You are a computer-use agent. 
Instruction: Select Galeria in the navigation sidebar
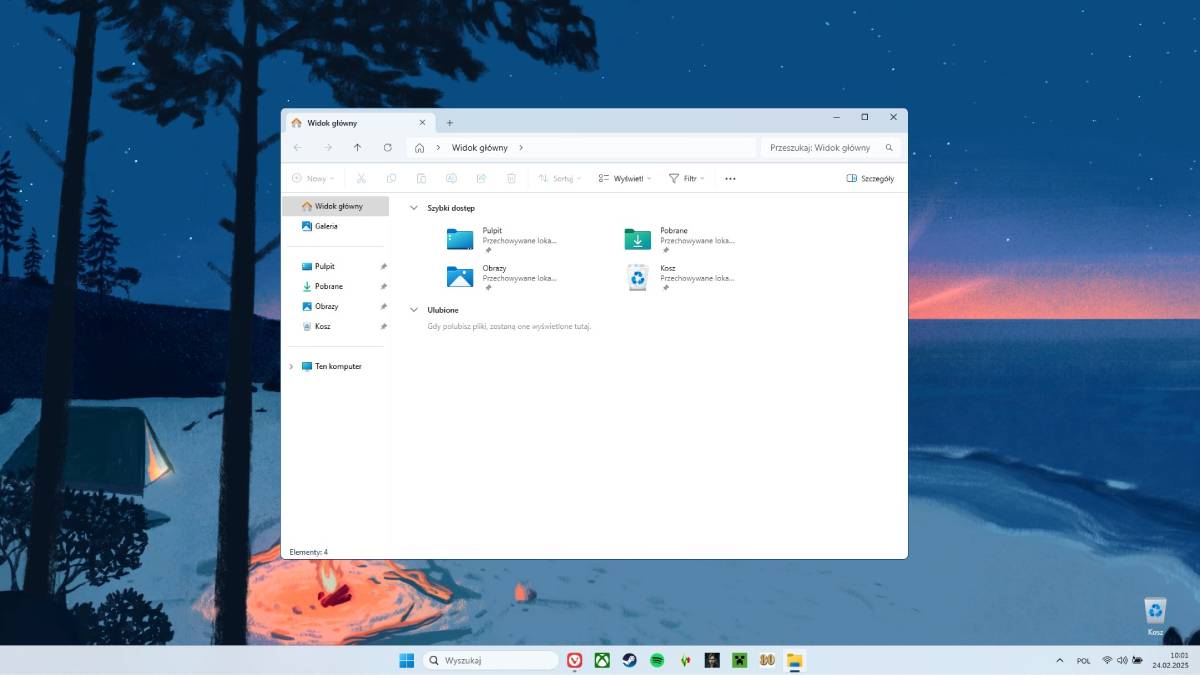(325, 226)
